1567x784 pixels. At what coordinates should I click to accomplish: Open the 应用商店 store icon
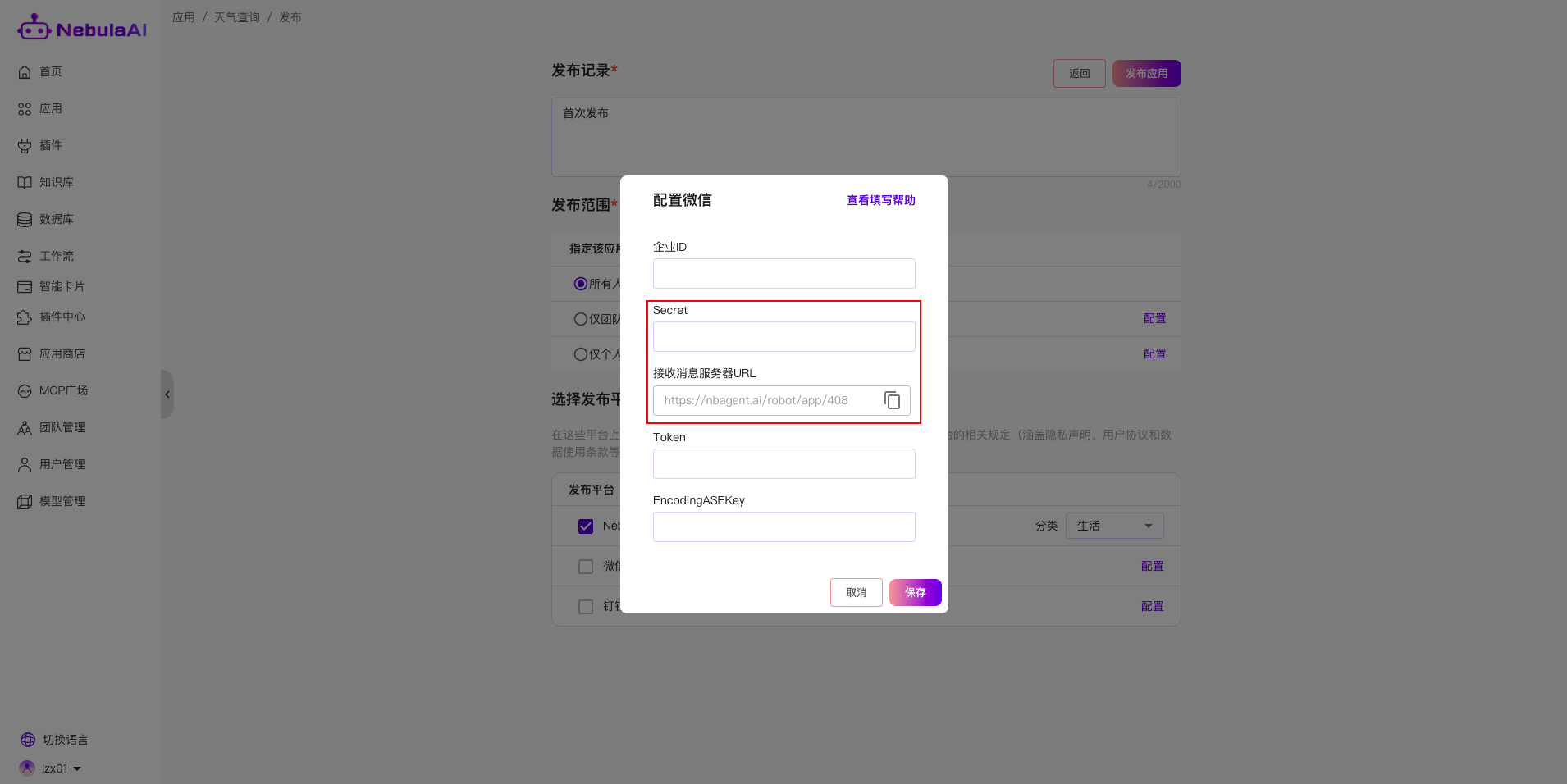pyautogui.click(x=25, y=354)
